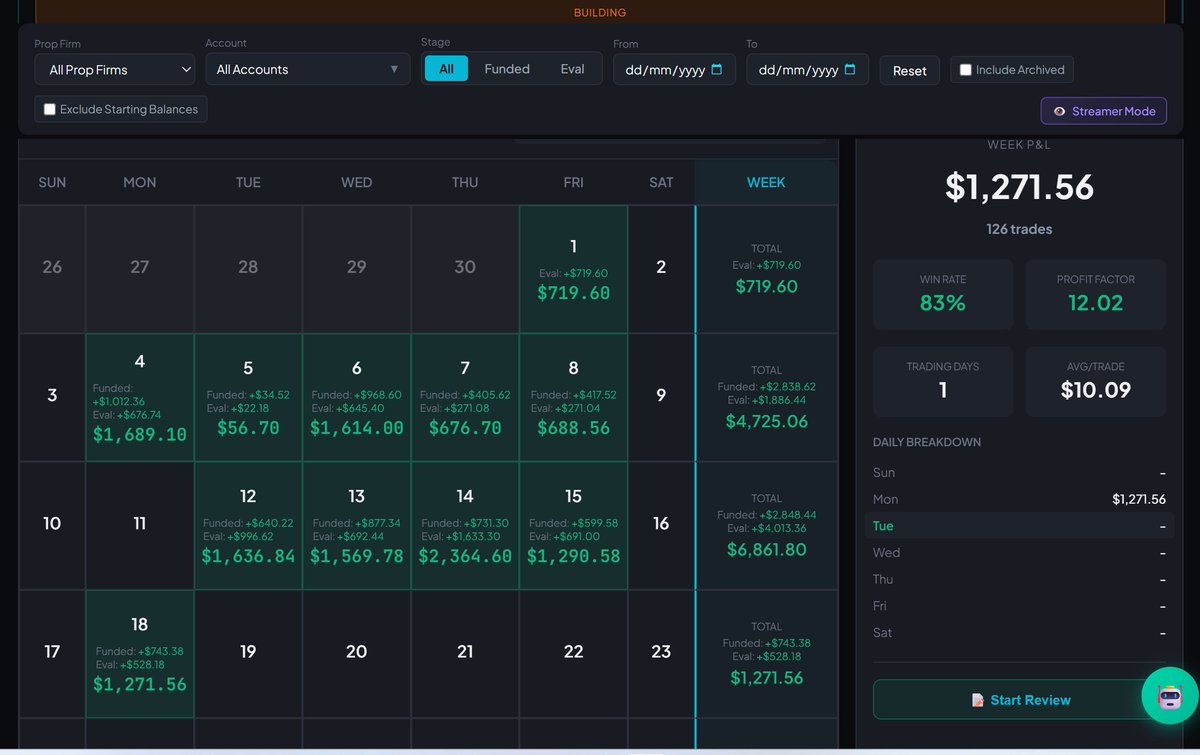Click the week total $6,861.80 cell
The height and width of the screenshot is (755, 1200).
767,525
